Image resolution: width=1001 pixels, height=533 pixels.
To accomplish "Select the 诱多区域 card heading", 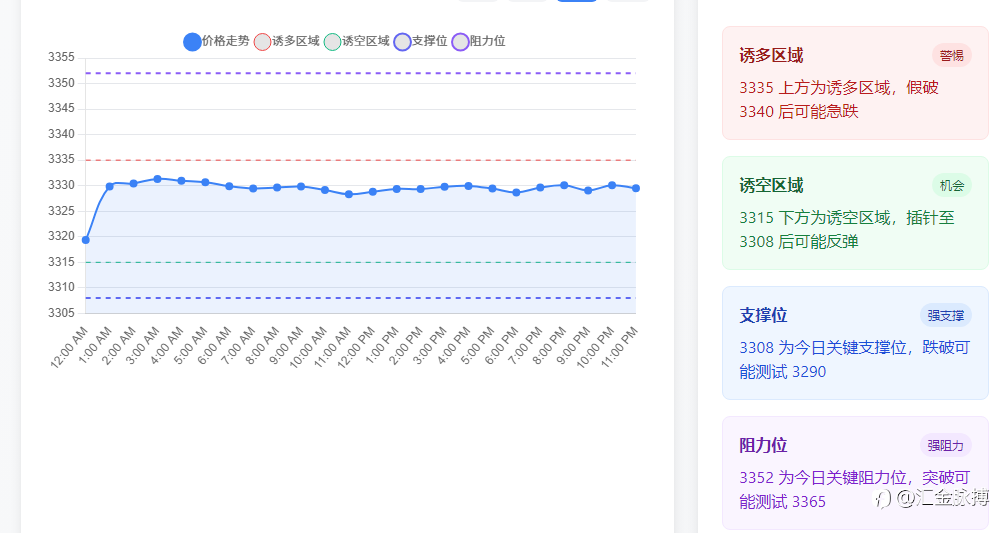I will click(771, 56).
